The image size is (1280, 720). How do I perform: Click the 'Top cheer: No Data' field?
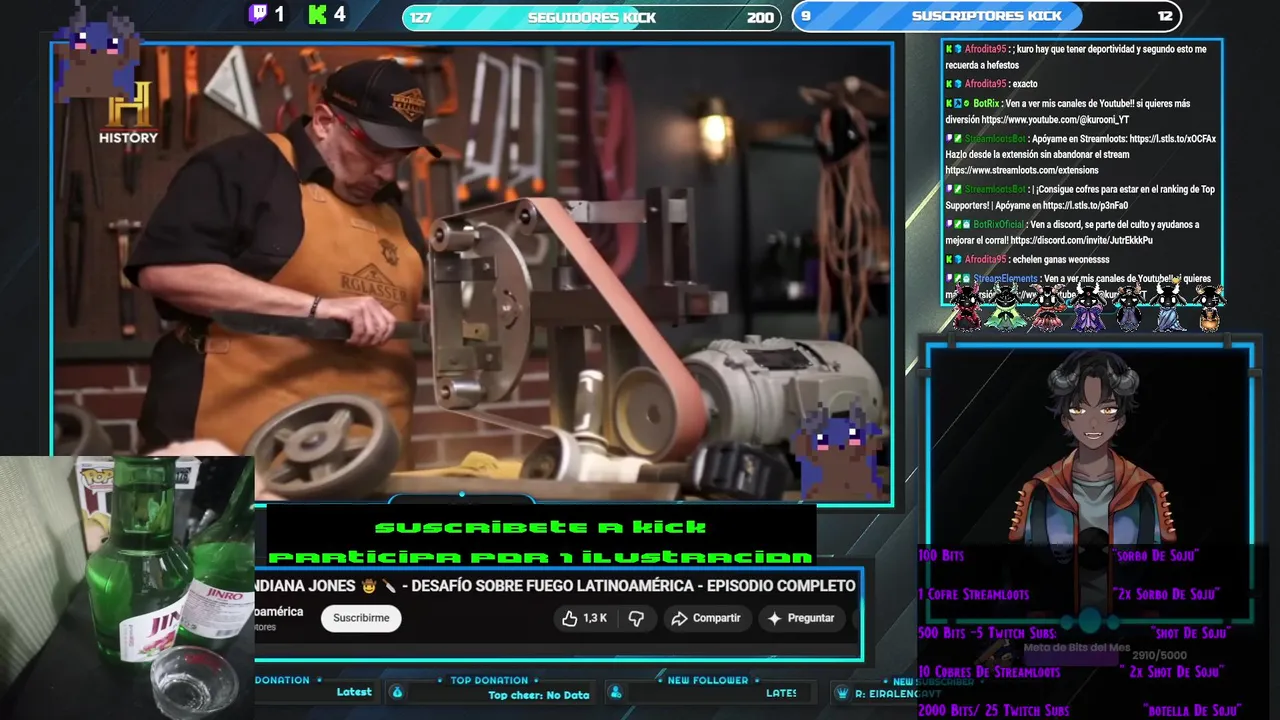[538, 695]
